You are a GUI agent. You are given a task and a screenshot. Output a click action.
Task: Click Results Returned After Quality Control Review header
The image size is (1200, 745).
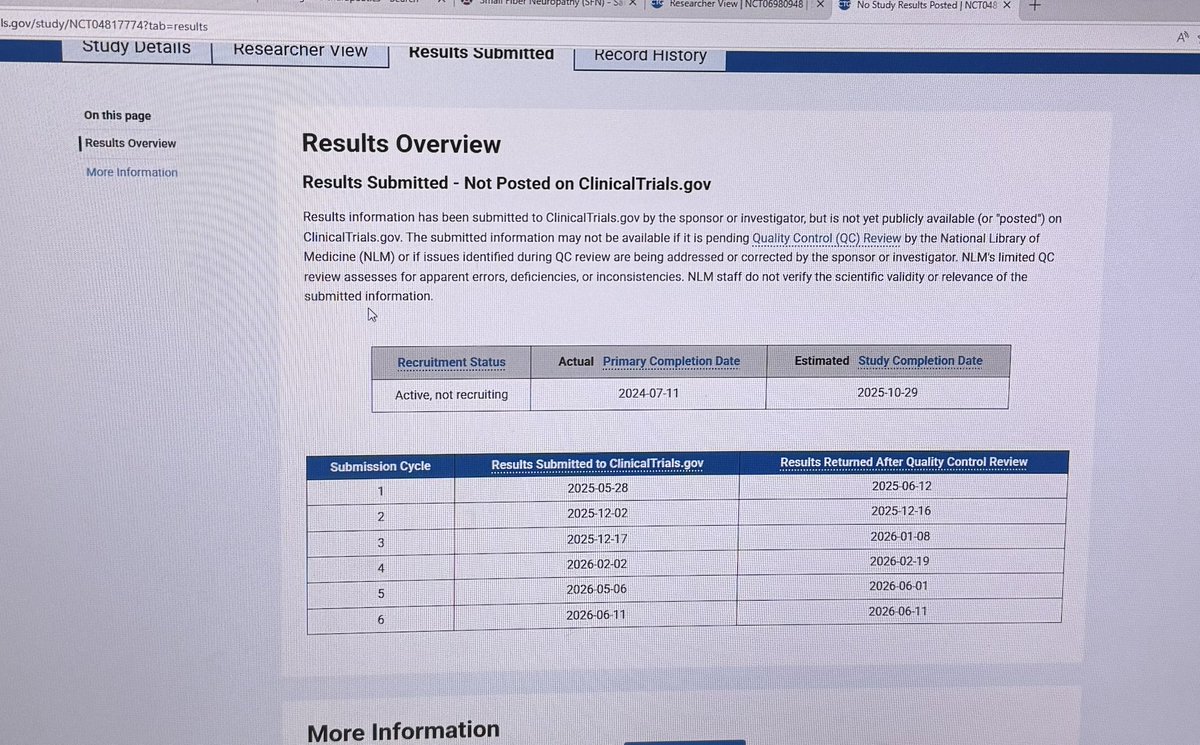pyautogui.click(x=904, y=462)
